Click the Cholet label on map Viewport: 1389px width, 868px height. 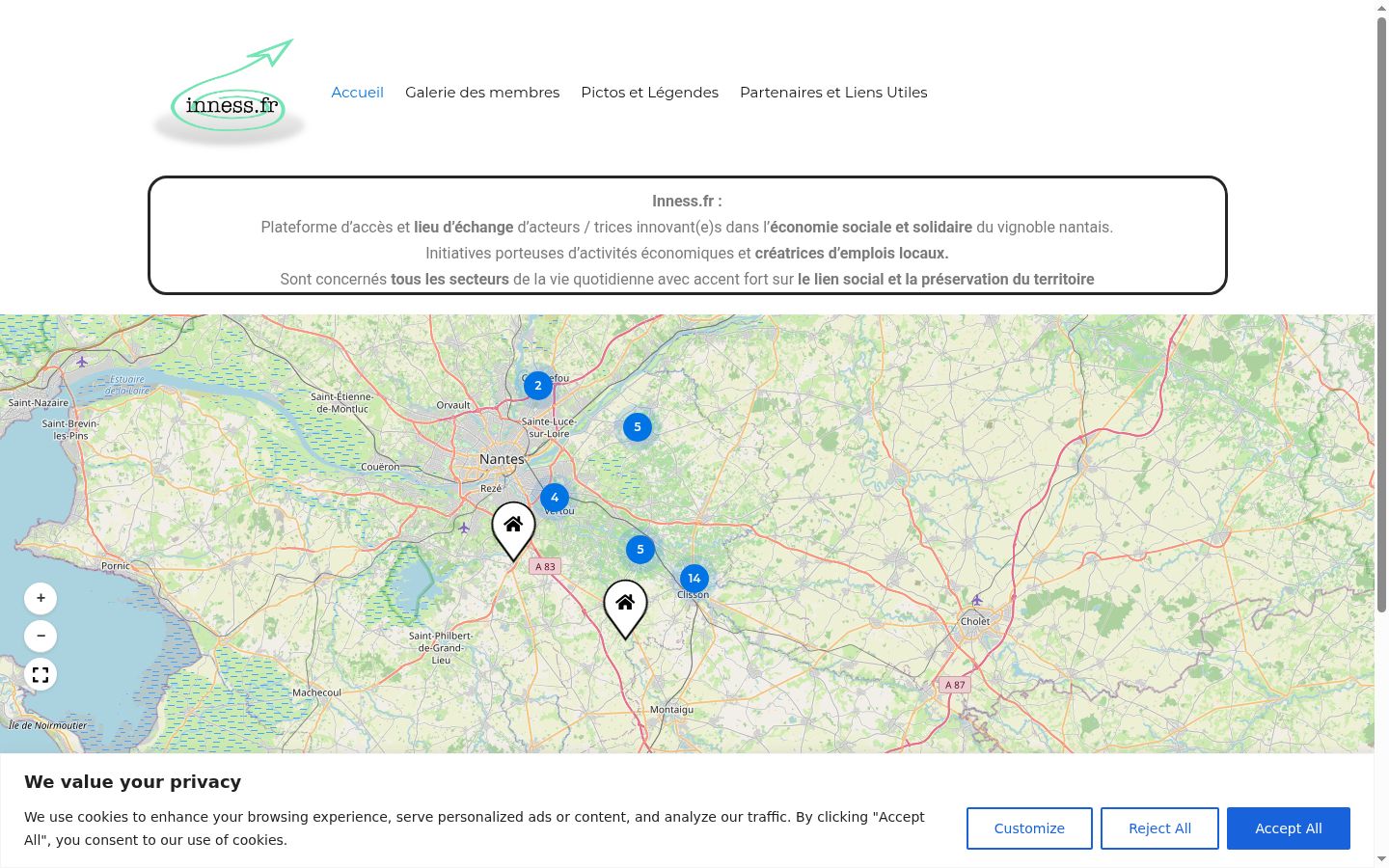975,622
